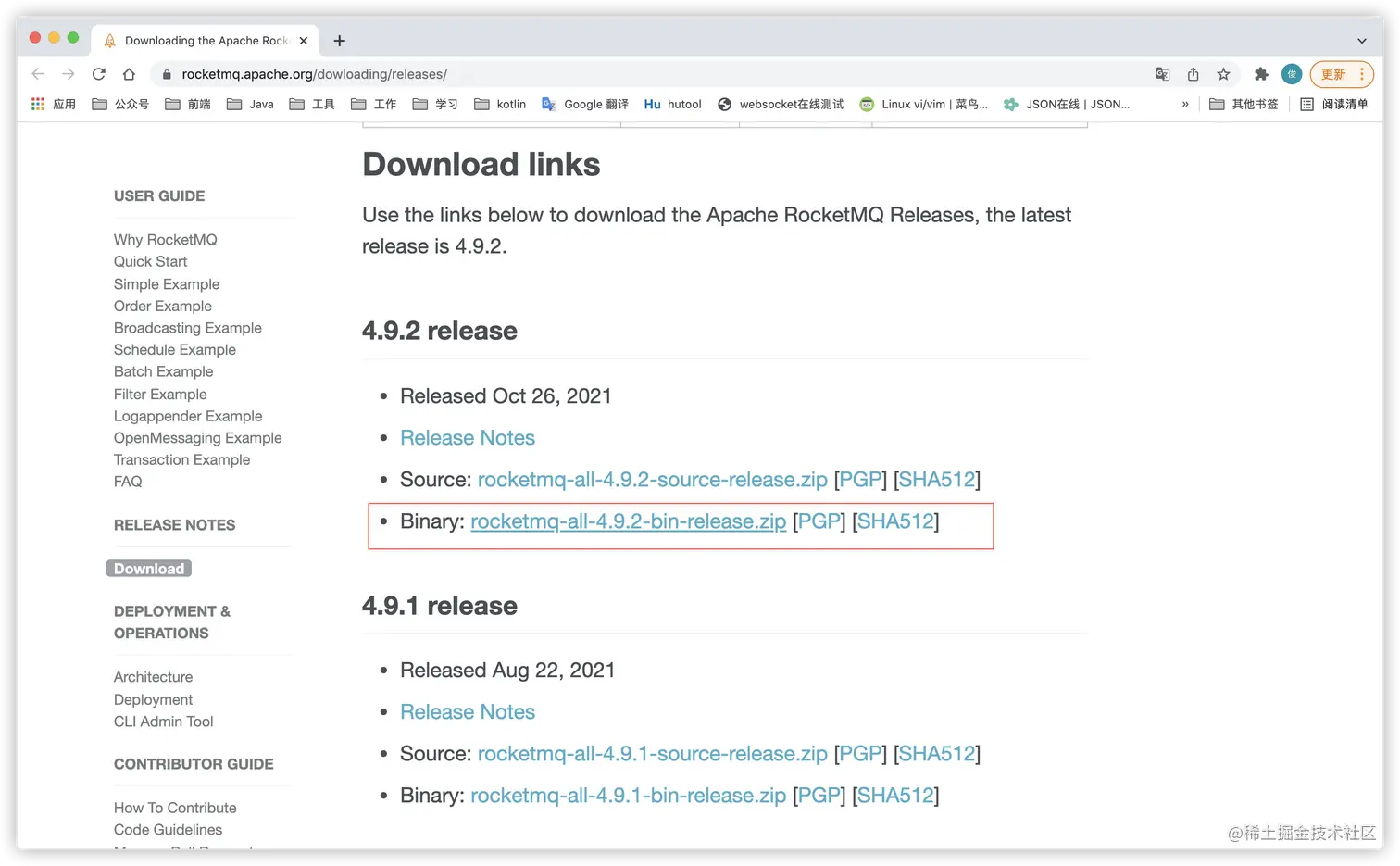Viewport: 1400px width, 866px height.
Task: Click the share icon in address bar
Action: point(1193,74)
